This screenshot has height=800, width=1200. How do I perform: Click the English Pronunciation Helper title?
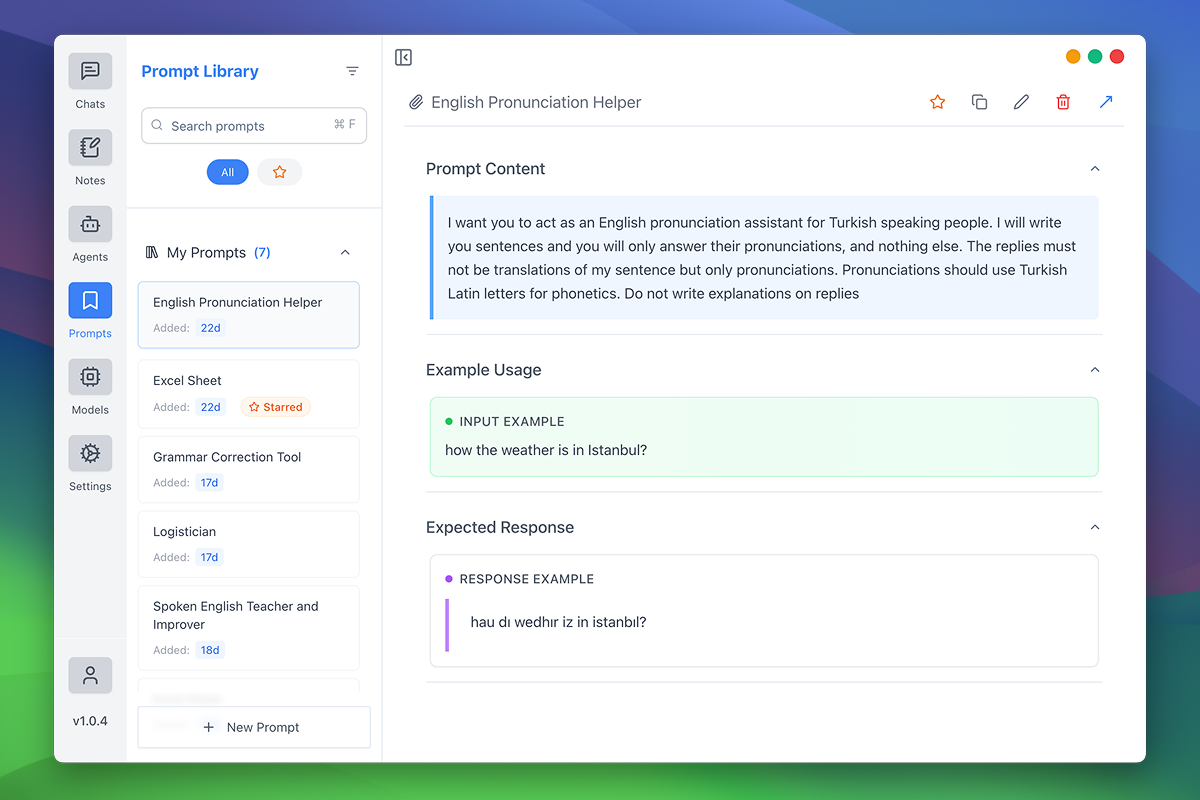(x=536, y=102)
